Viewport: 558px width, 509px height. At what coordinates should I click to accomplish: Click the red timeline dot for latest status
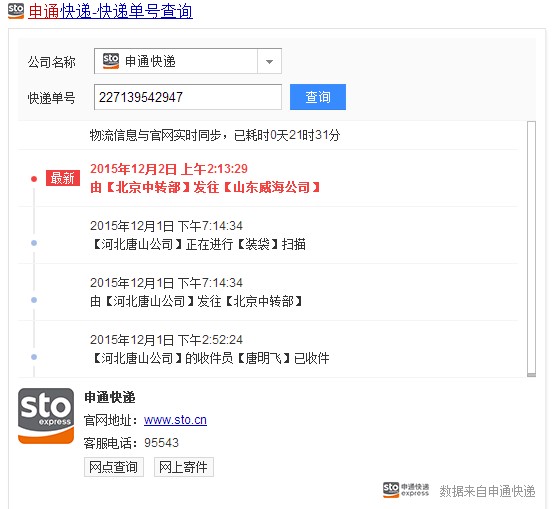[34, 179]
